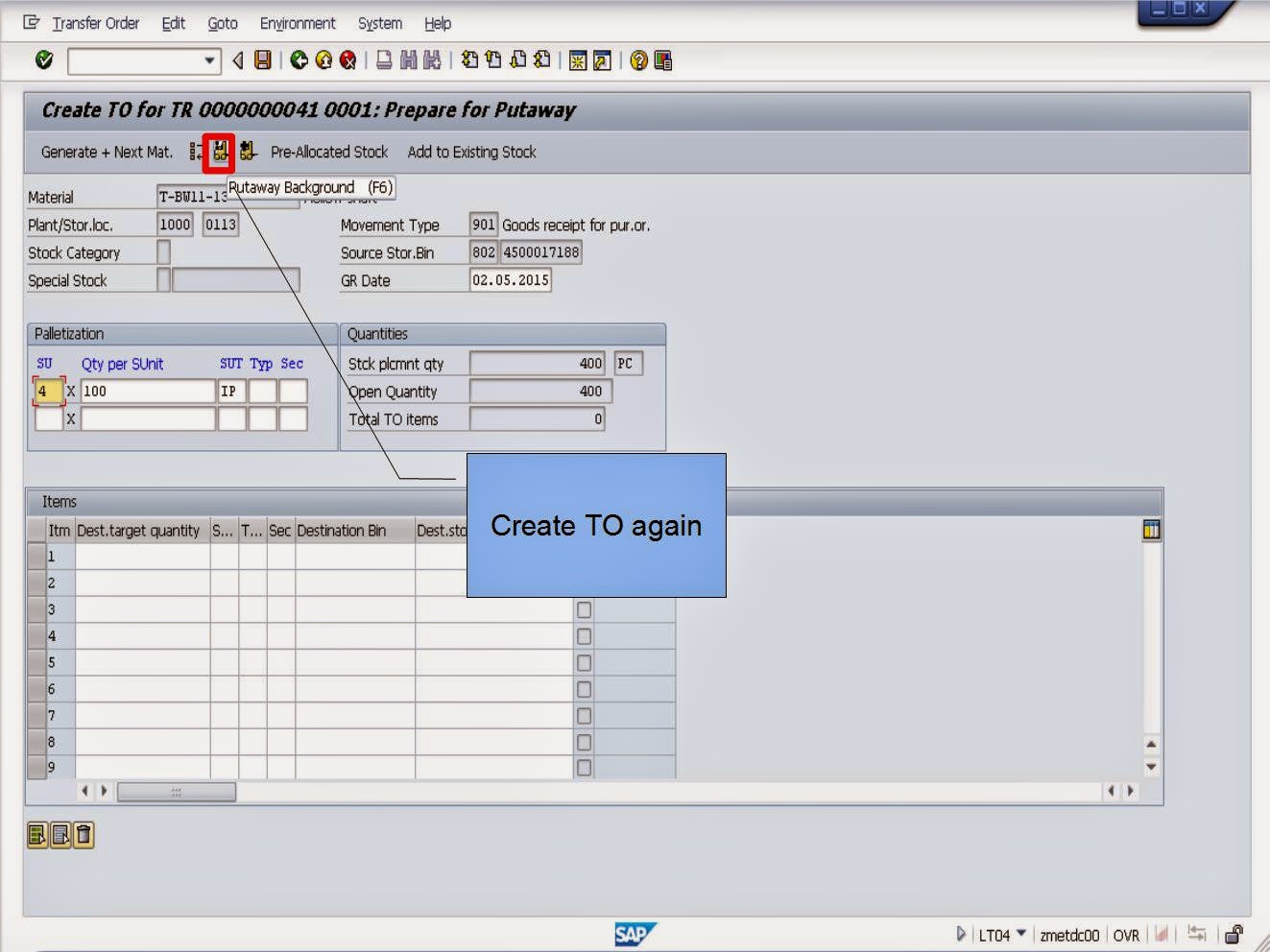This screenshot has width=1270, height=952.
Task: Click OVR indicator in status bar
Action: [1126, 935]
